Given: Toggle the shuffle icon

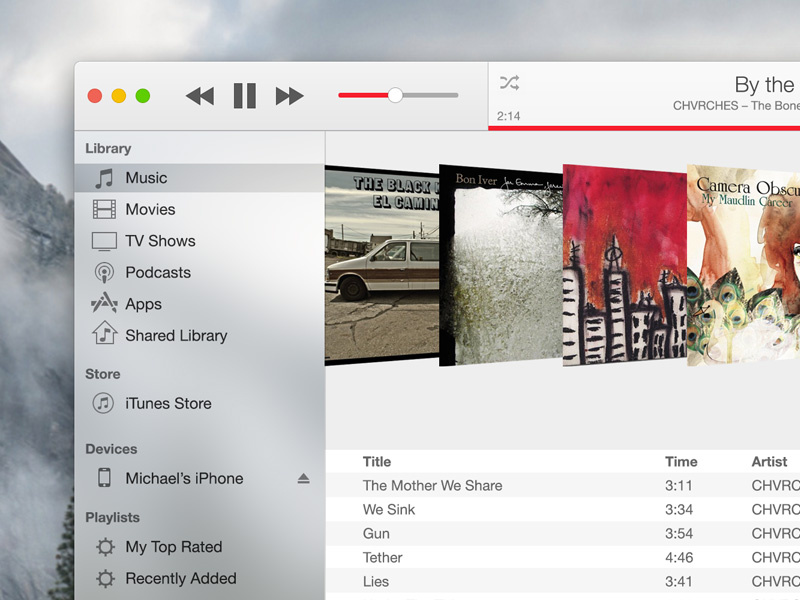Looking at the screenshot, I should tap(509, 83).
